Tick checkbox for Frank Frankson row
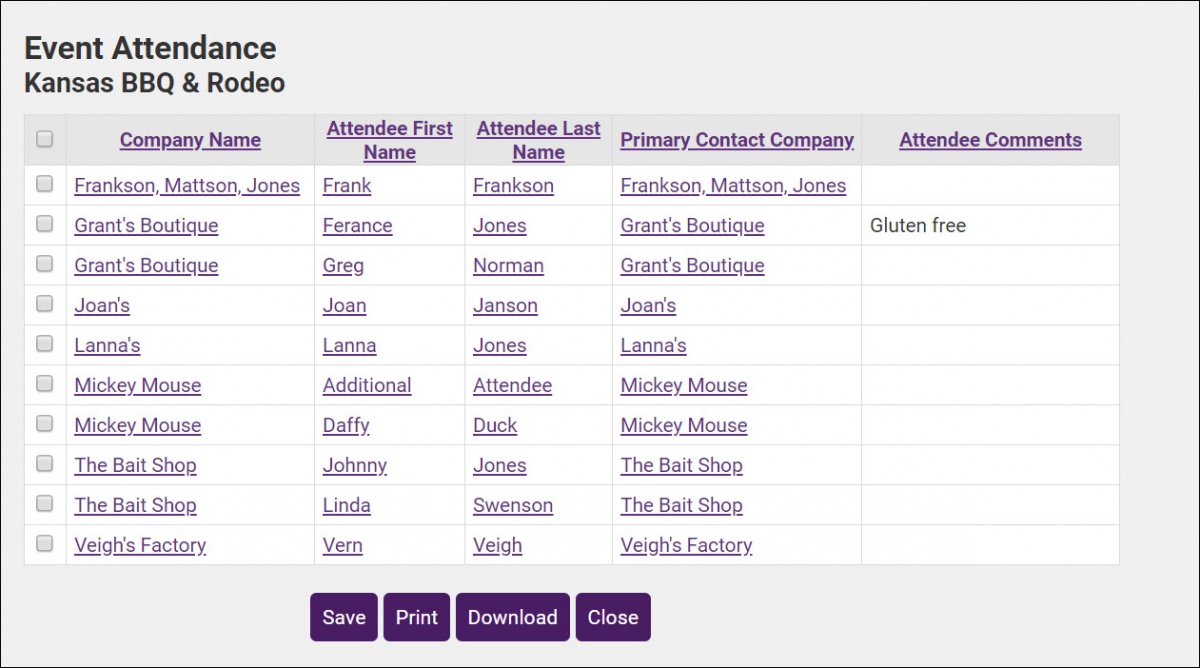Image resolution: width=1200 pixels, height=668 pixels. coord(45,184)
